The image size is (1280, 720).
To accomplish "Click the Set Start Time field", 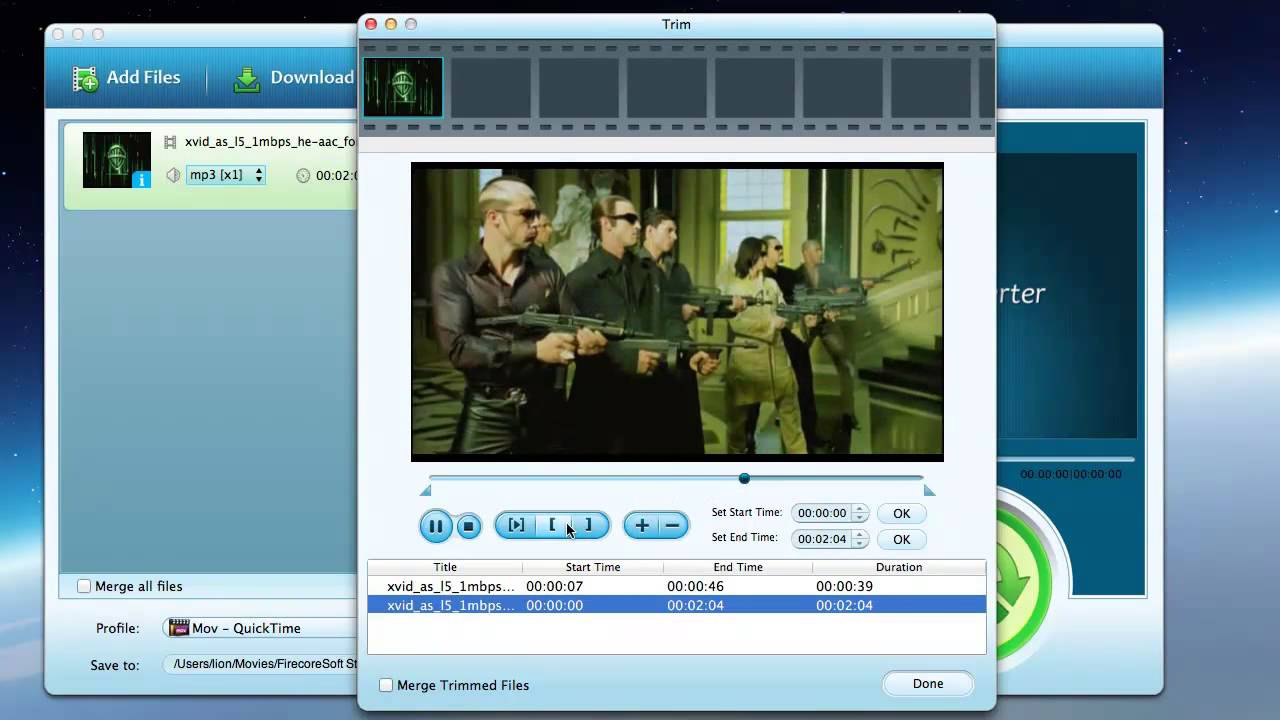I will (822, 513).
